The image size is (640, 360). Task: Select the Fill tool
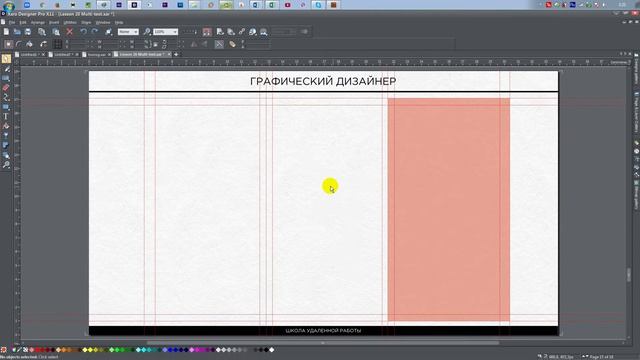point(6,127)
